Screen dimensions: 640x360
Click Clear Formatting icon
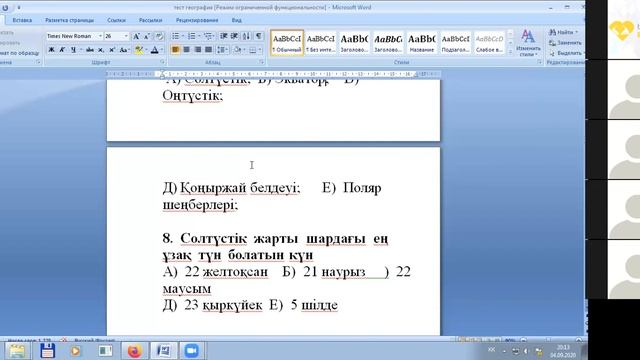tap(159, 36)
